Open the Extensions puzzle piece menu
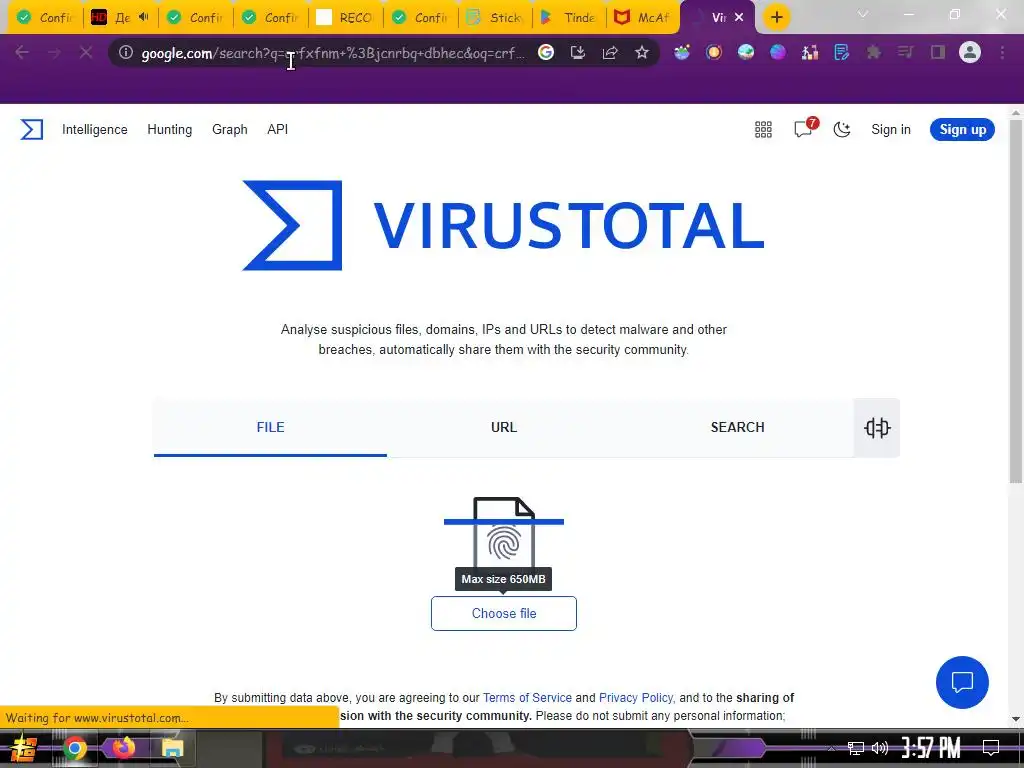The image size is (1024, 768). [x=874, y=52]
